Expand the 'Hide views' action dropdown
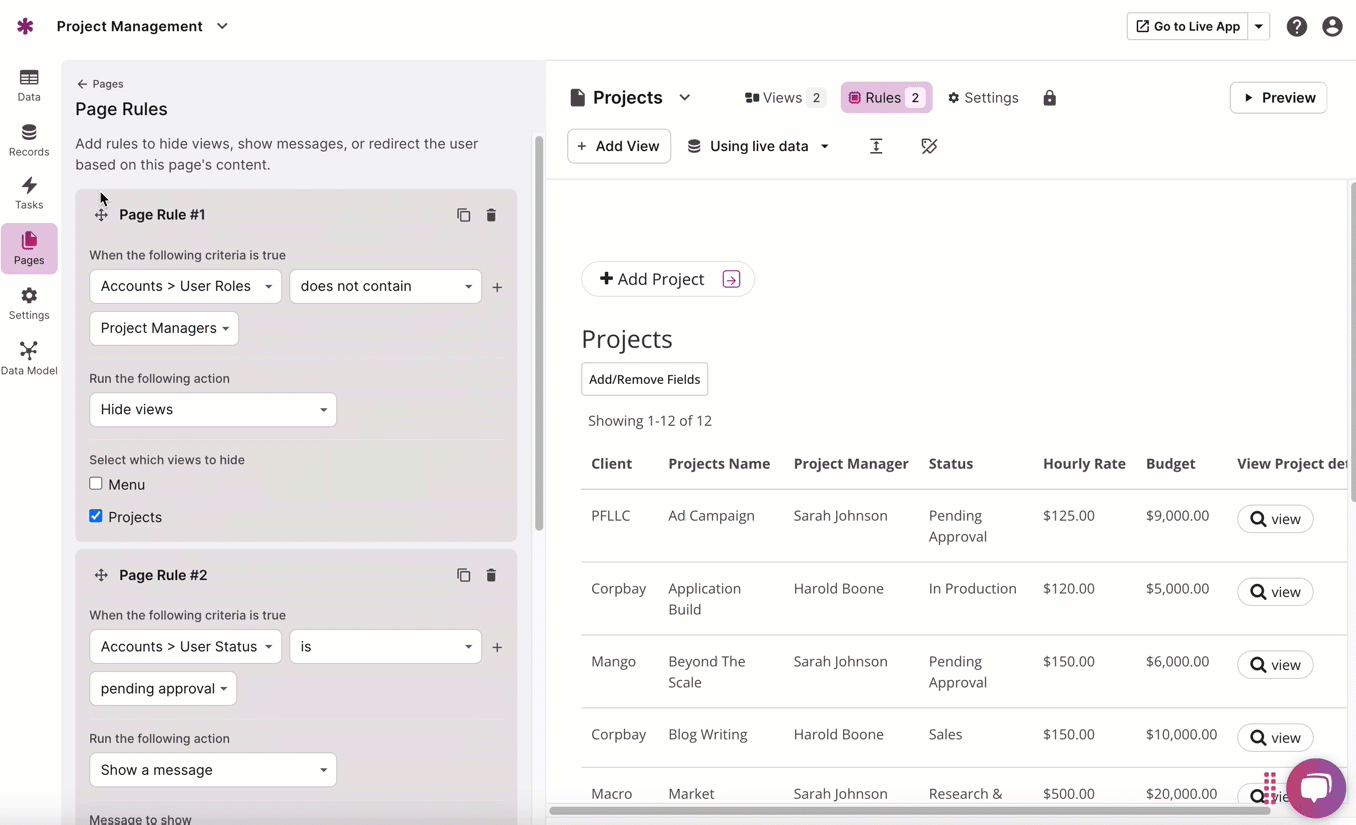Image resolution: width=1356 pixels, height=825 pixels. pos(213,409)
